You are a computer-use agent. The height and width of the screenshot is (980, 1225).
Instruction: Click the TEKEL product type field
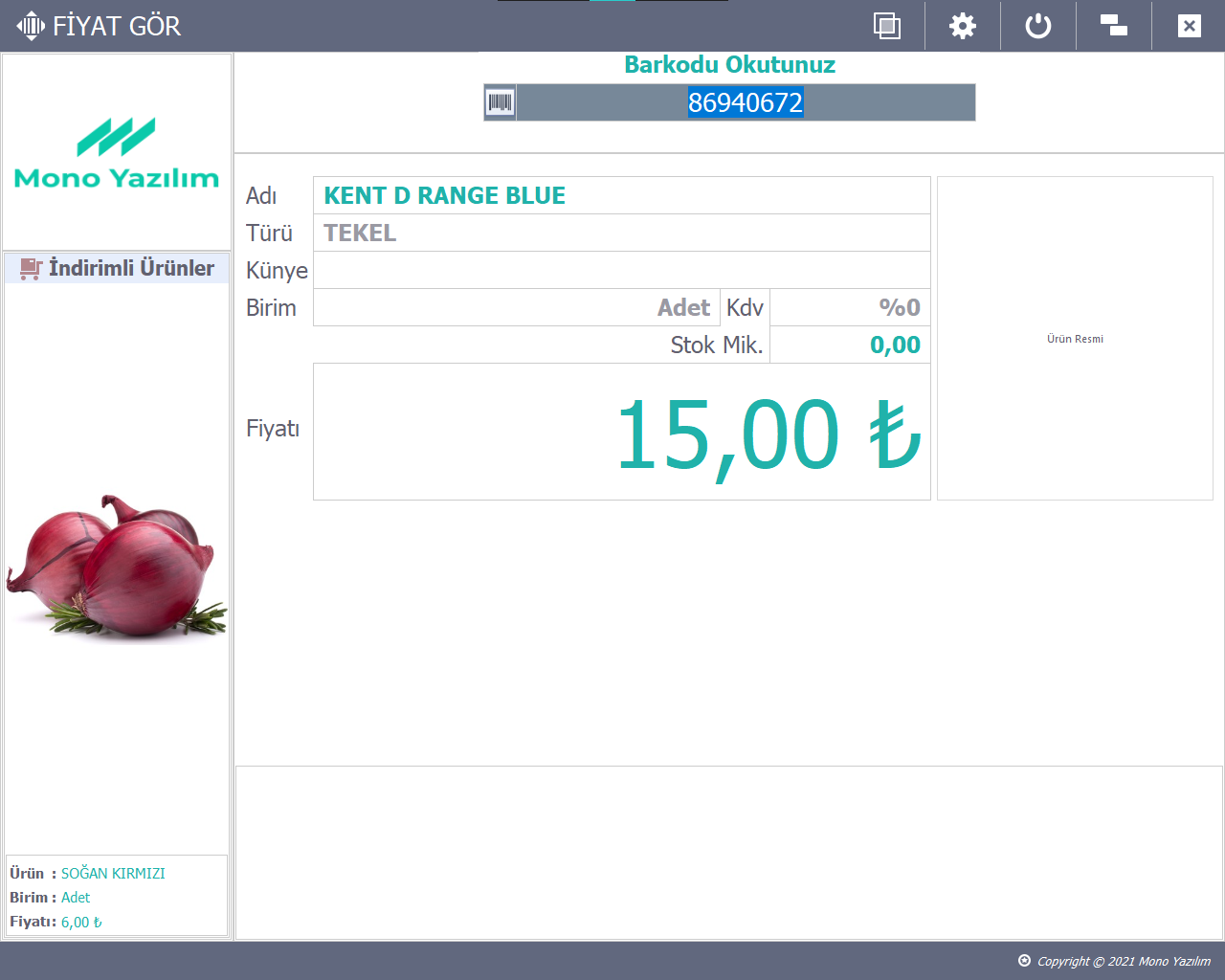621,233
